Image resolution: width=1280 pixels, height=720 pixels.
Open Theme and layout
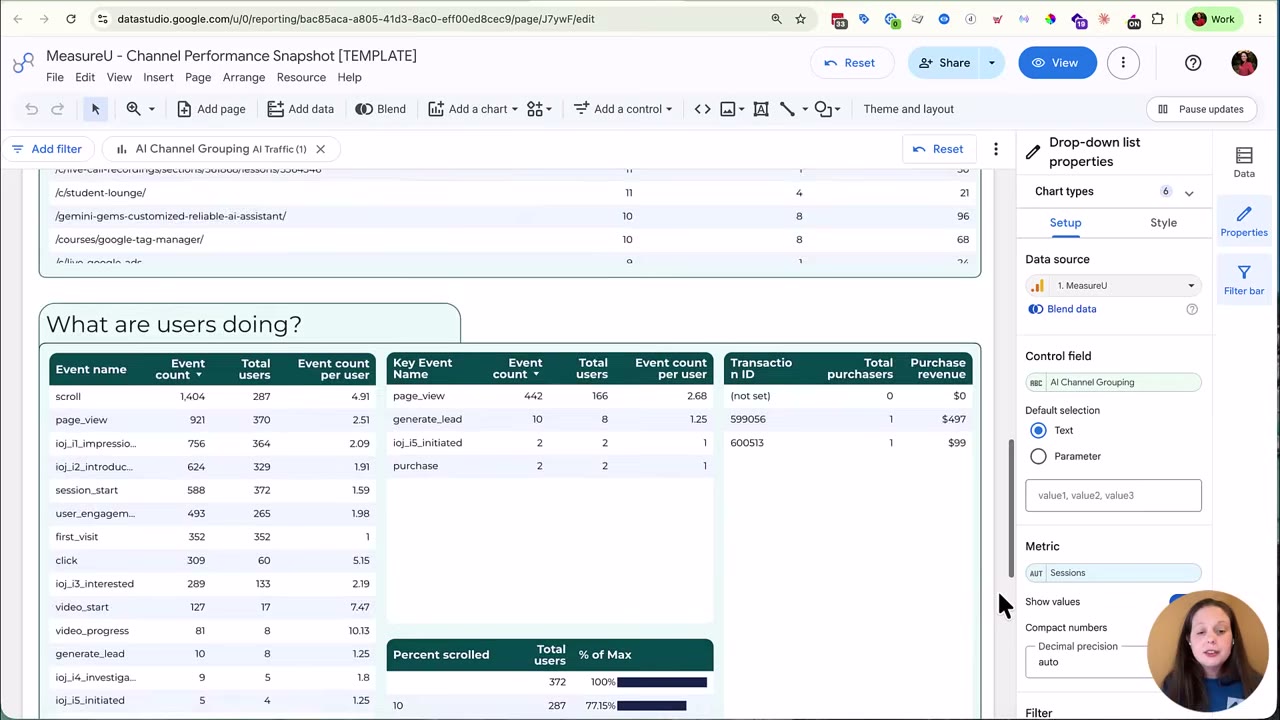point(908,109)
